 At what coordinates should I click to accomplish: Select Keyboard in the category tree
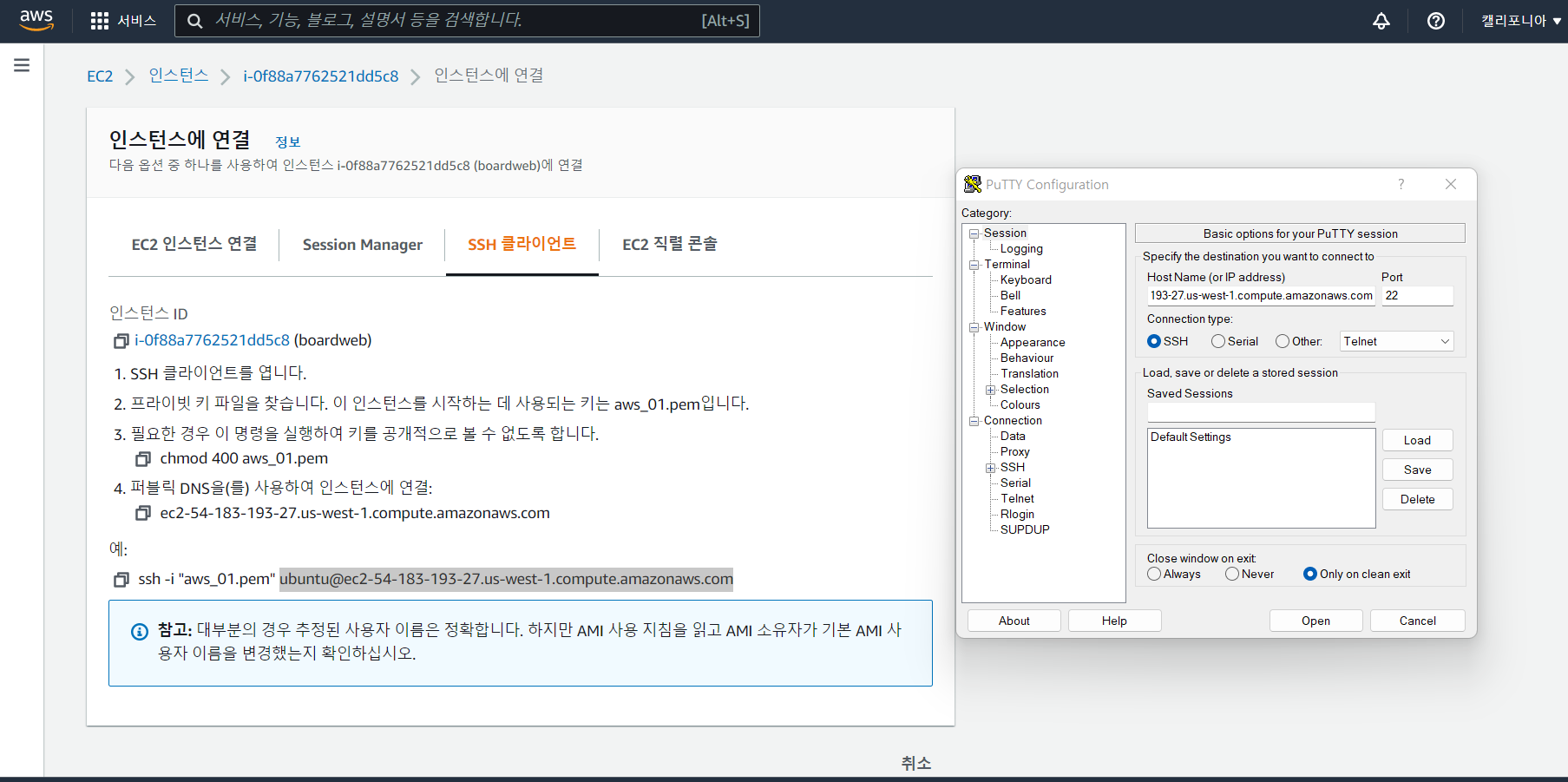pyautogui.click(x=1026, y=280)
